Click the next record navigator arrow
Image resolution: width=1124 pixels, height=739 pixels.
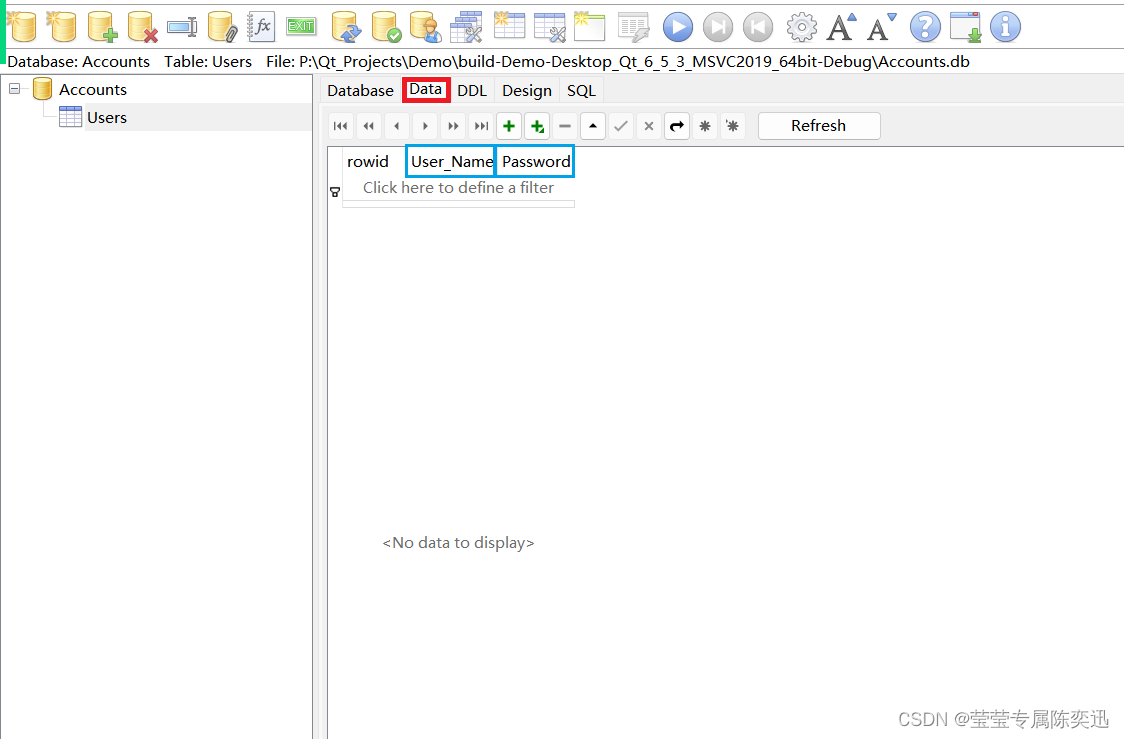[425, 126]
